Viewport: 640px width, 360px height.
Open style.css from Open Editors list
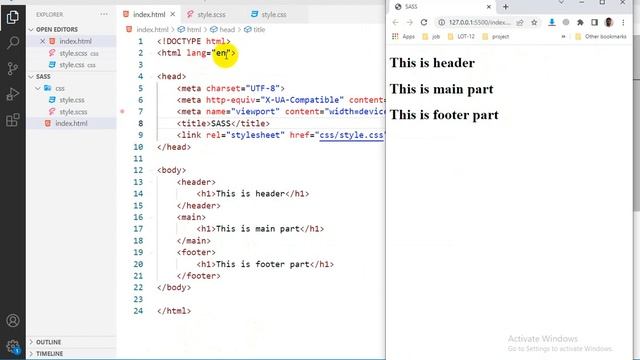click(x=72, y=65)
